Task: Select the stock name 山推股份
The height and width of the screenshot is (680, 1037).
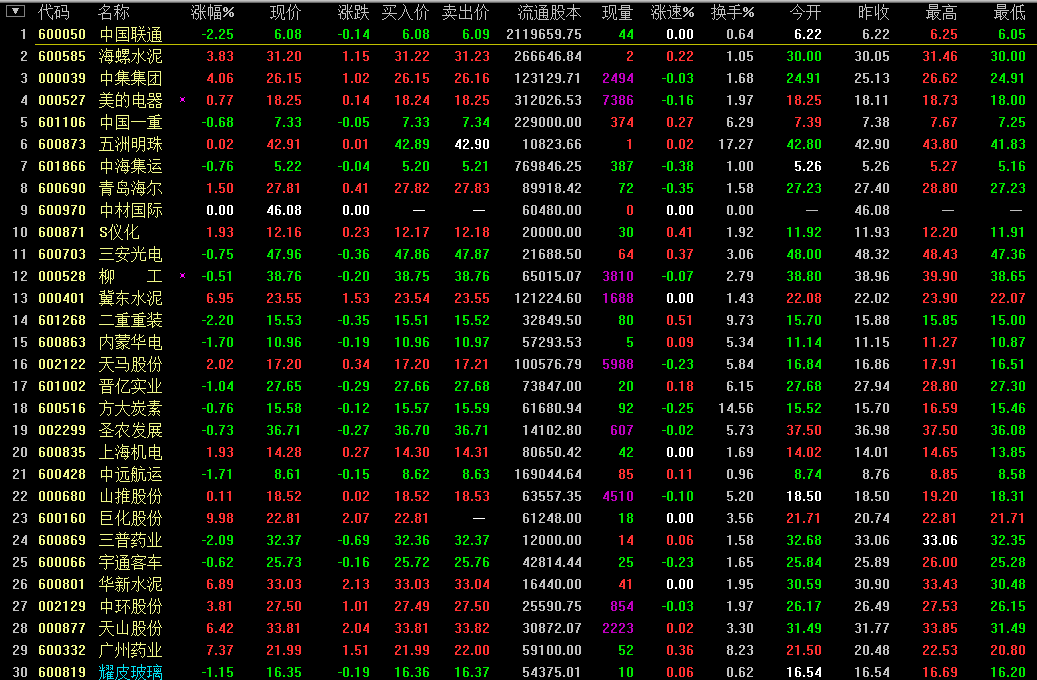Action: [x=130, y=496]
